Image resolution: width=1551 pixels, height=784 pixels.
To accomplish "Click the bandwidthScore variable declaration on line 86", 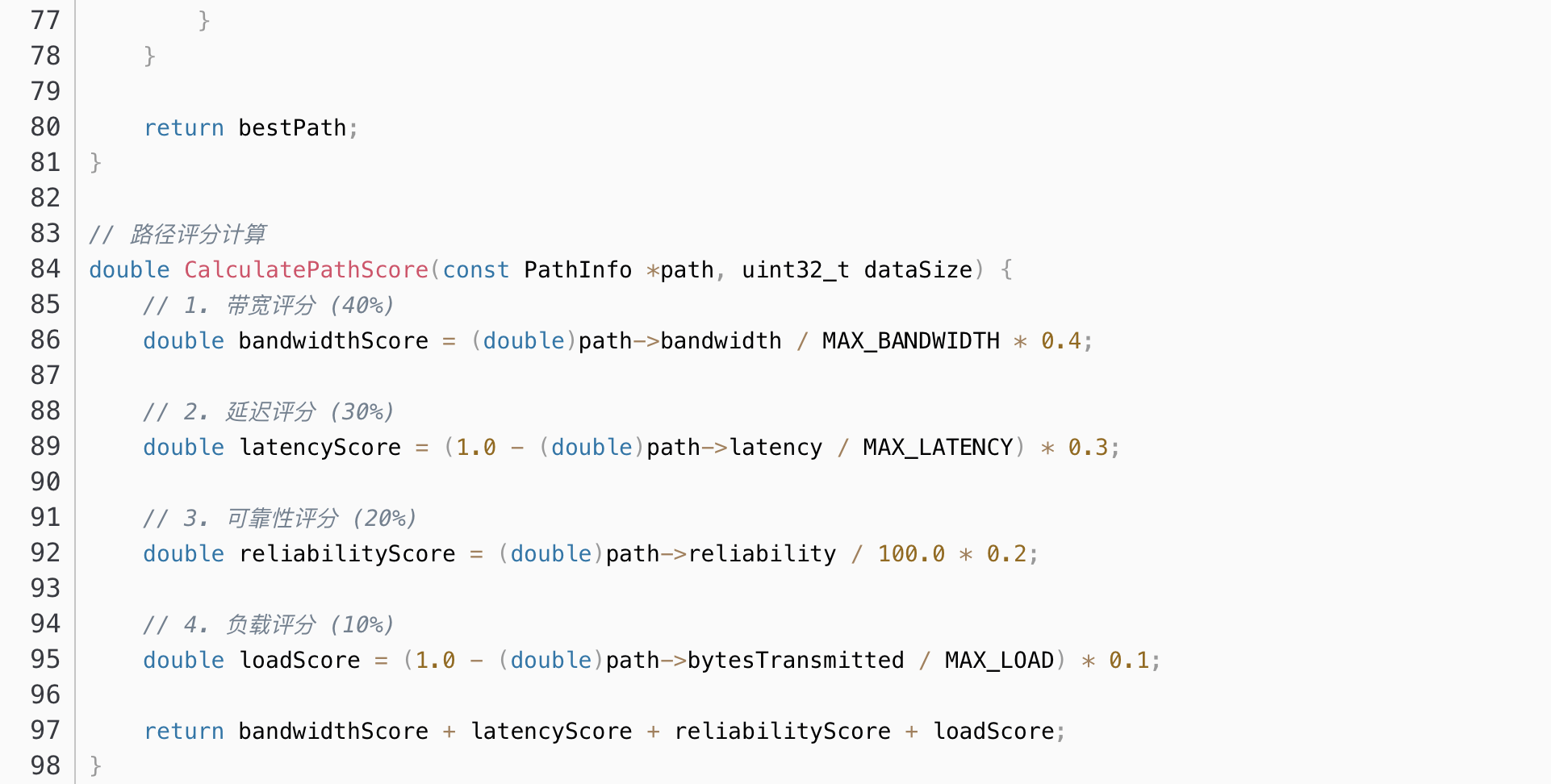I will click(x=333, y=340).
